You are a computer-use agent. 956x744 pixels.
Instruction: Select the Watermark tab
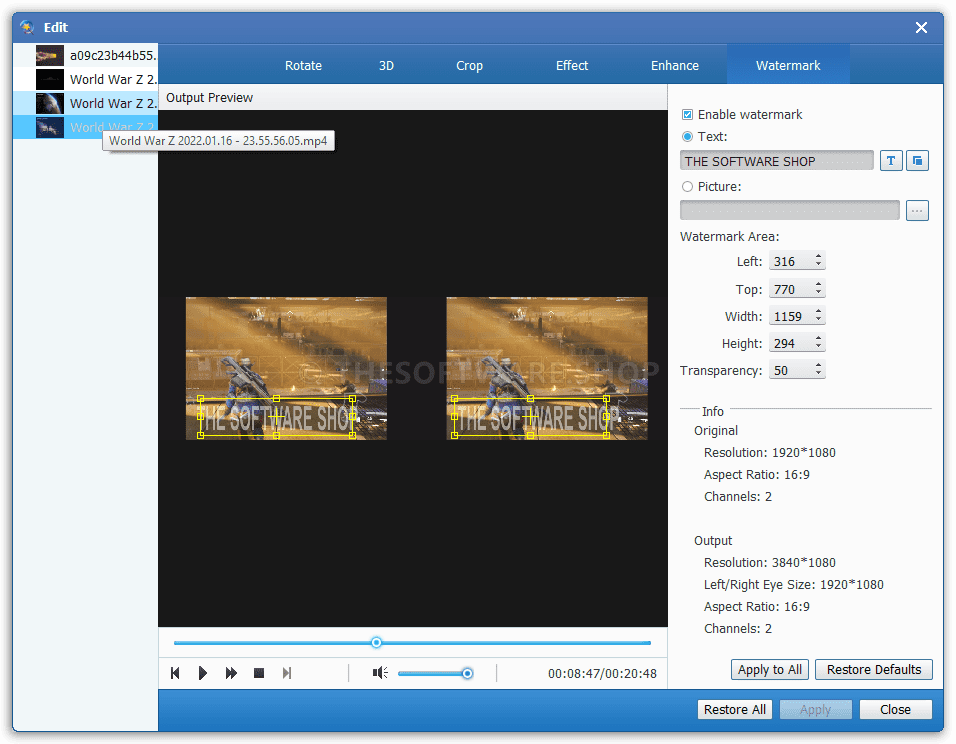click(x=788, y=65)
